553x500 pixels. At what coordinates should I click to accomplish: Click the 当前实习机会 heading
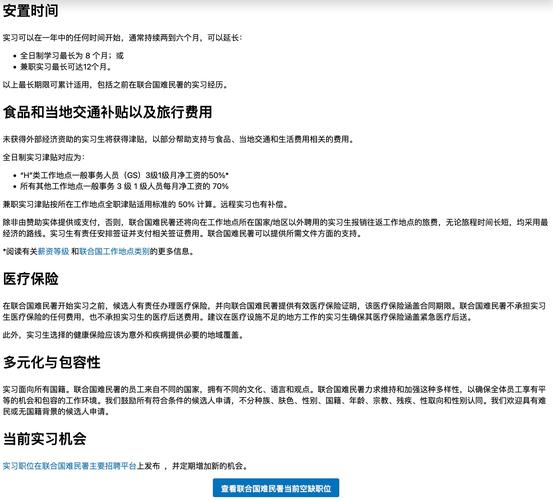(x=44, y=439)
